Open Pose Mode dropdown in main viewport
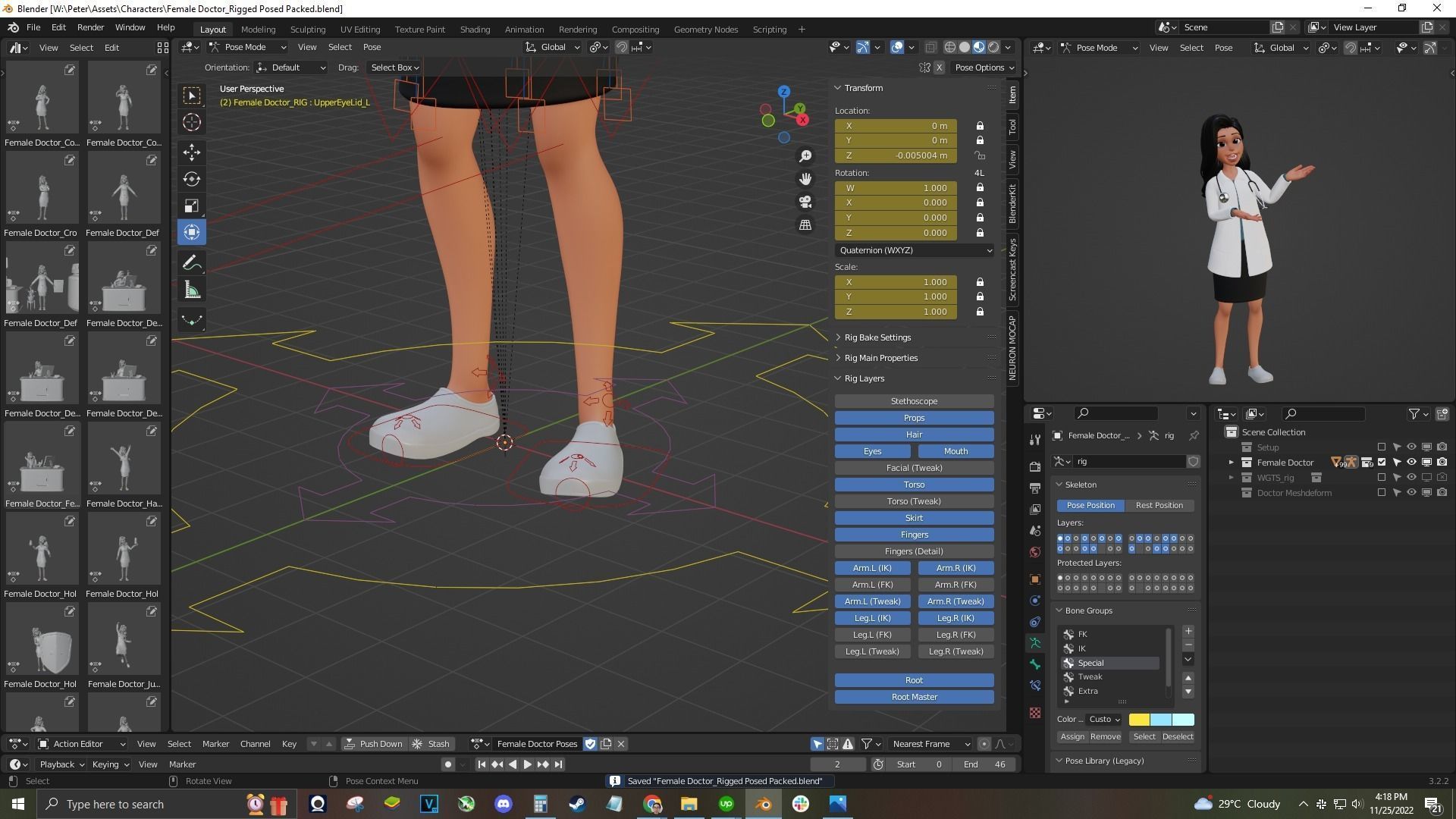Screen dimensions: 1456x819 point(248,47)
